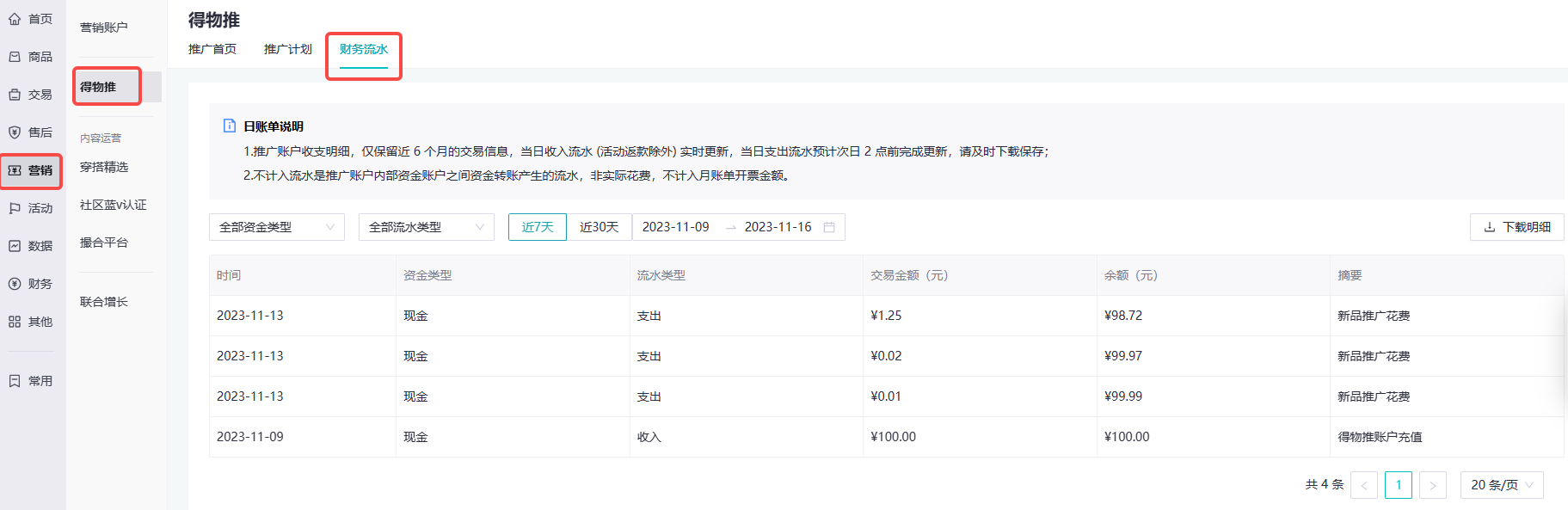
Task: Open the 首页 home icon in sidebar
Action: (15, 19)
